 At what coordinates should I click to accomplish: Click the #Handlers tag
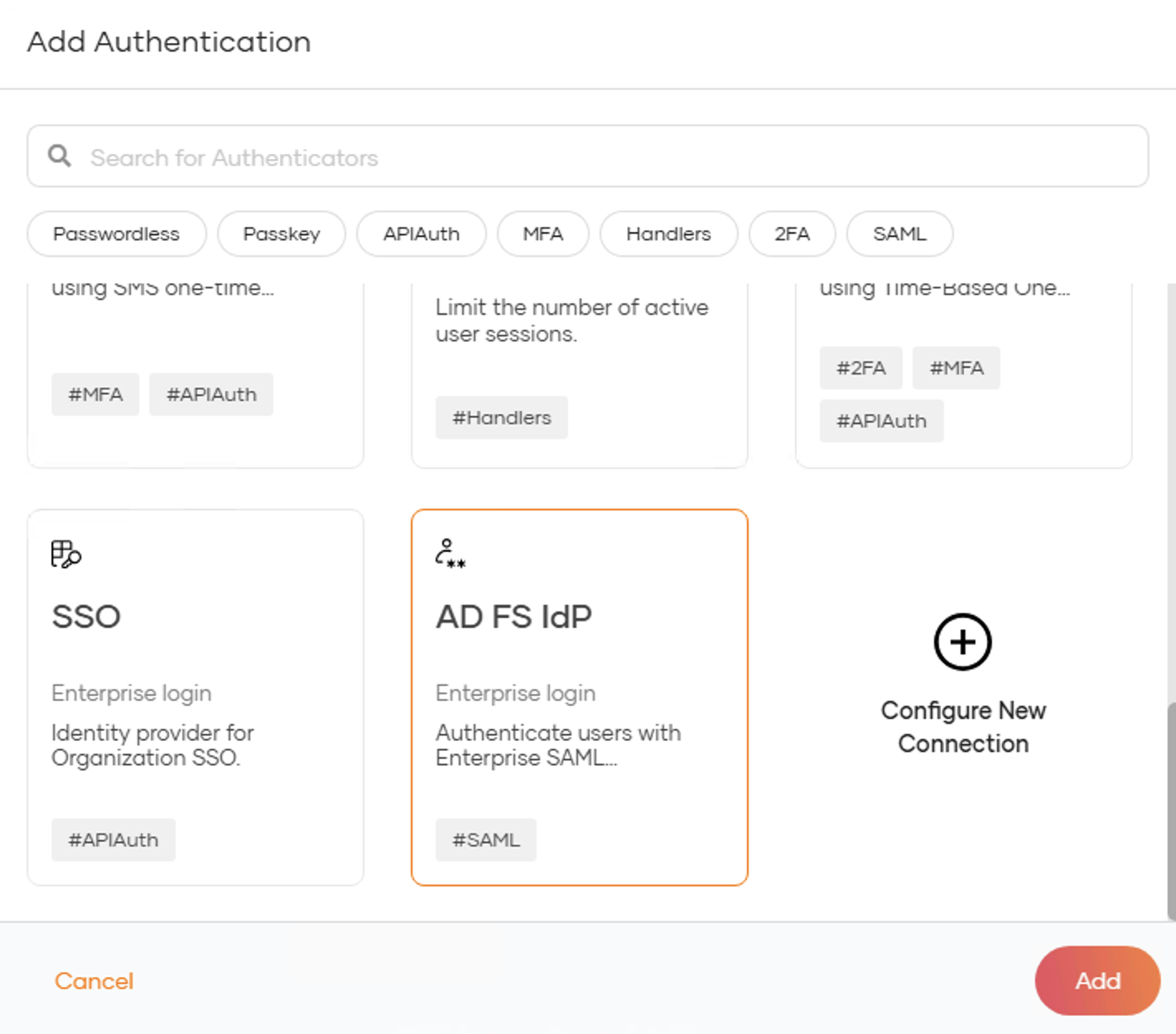pyautogui.click(x=501, y=418)
